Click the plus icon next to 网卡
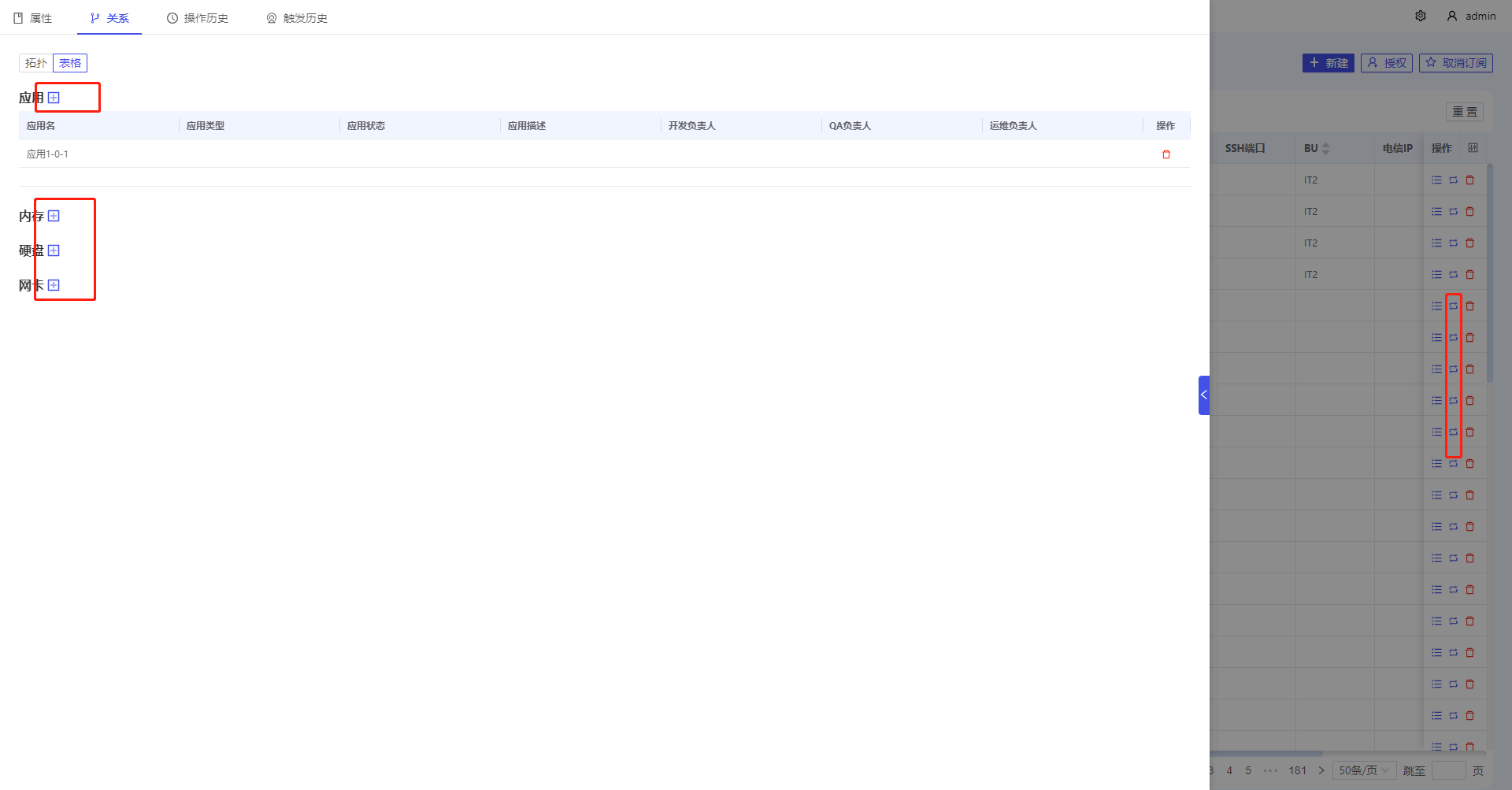 click(54, 285)
